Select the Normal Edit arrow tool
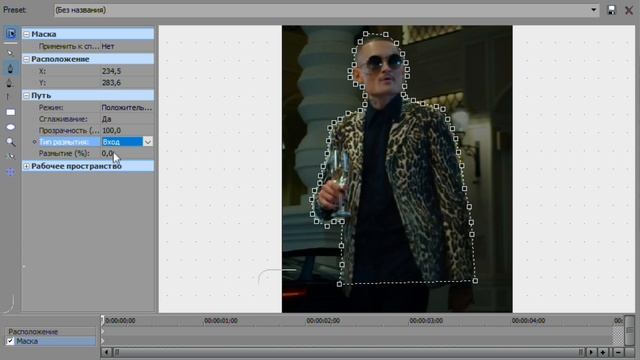Image resolution: width=640 pixels, height=360 pixels. point(11,53)
